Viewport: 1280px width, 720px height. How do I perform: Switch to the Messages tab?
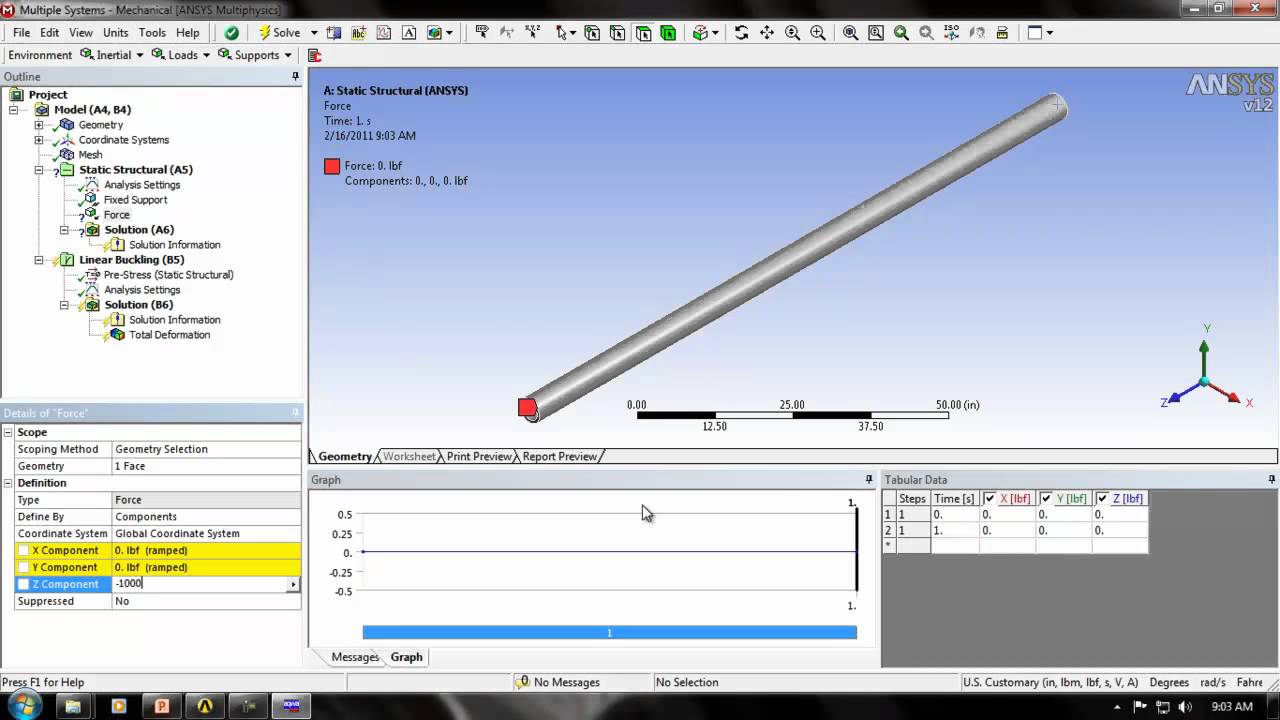click(356, 657)
